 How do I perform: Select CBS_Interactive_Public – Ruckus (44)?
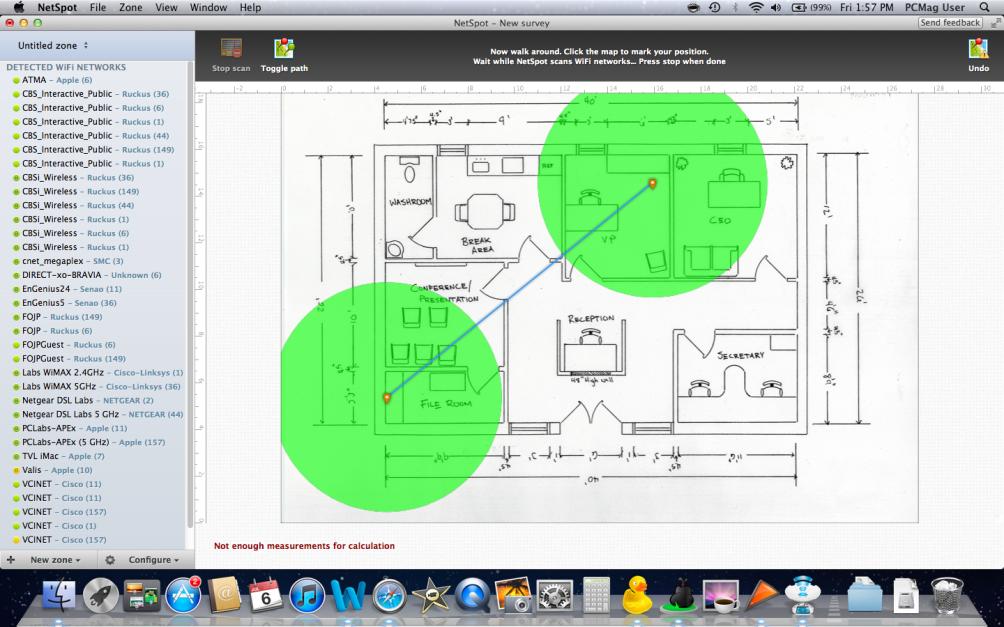(x=95, y=136)
